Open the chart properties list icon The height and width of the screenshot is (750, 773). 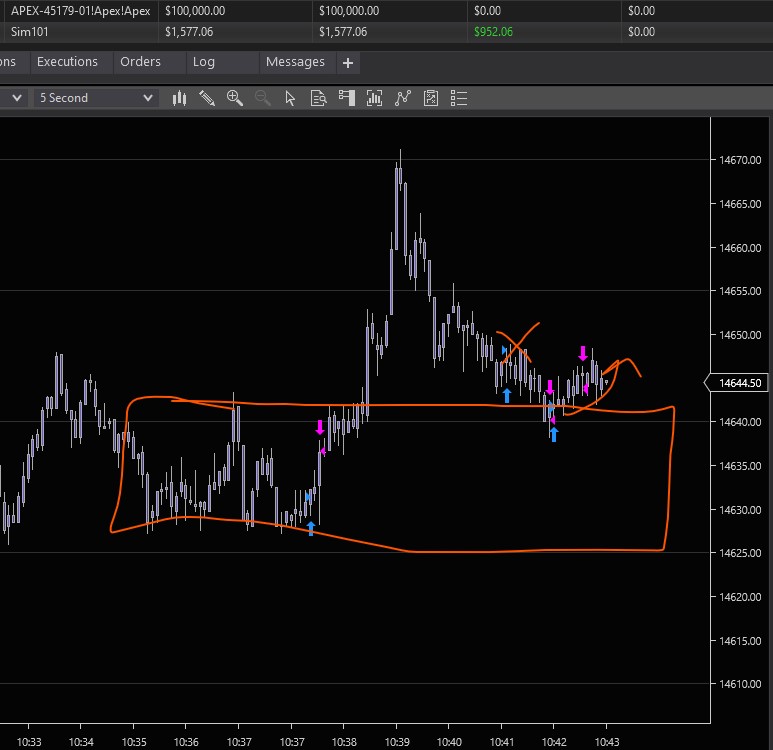[459, 98]
